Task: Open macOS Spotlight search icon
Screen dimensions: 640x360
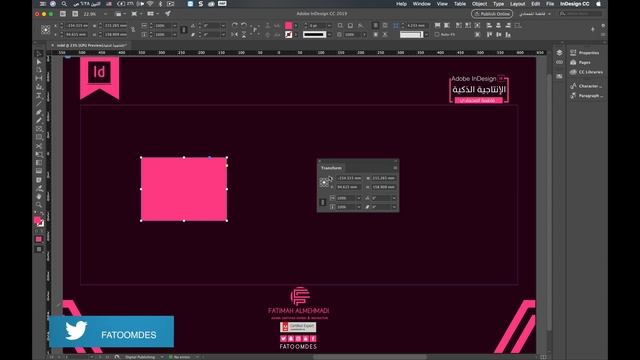Action: coord(64,4)
